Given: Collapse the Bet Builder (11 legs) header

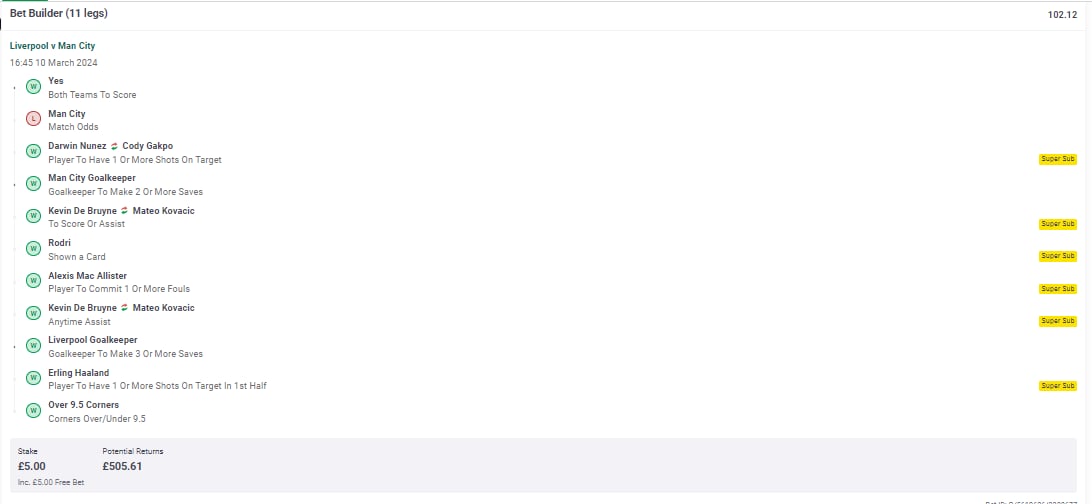Looking at the screenshot, I should 59,14.
